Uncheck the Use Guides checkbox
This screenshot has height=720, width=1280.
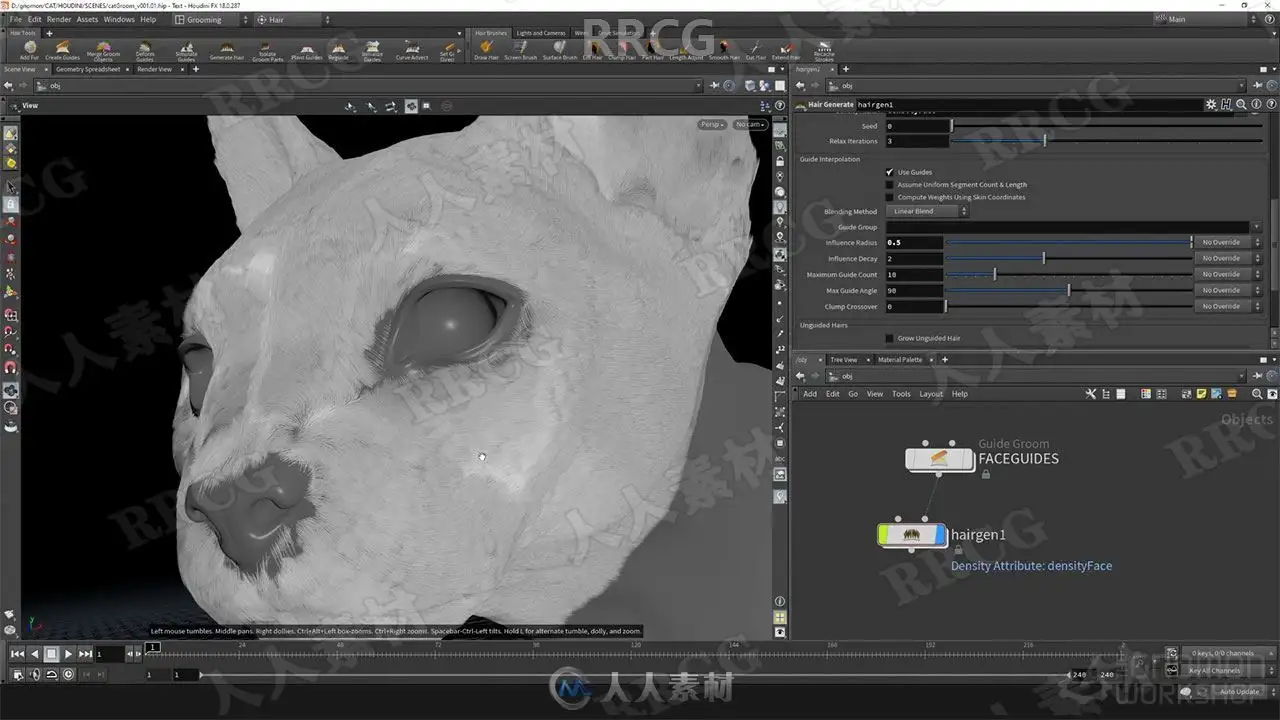tap(889, 172)
